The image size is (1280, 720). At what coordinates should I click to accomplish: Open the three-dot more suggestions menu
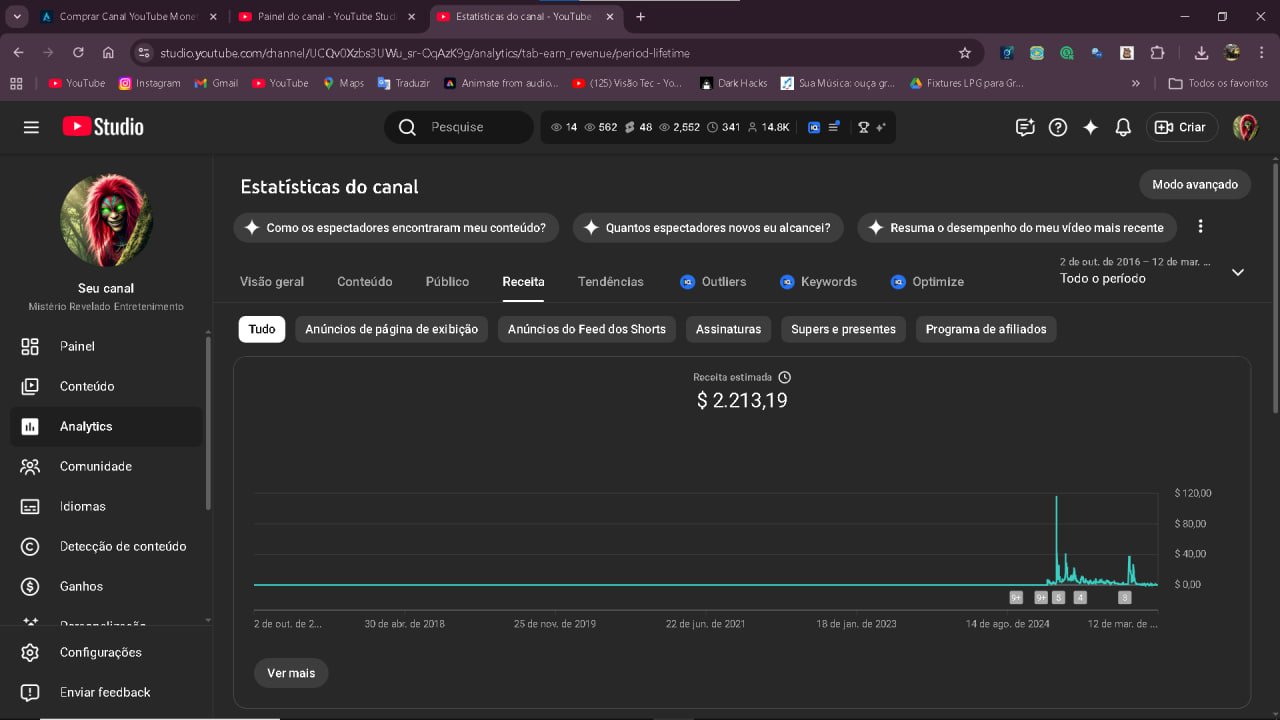1200,227
